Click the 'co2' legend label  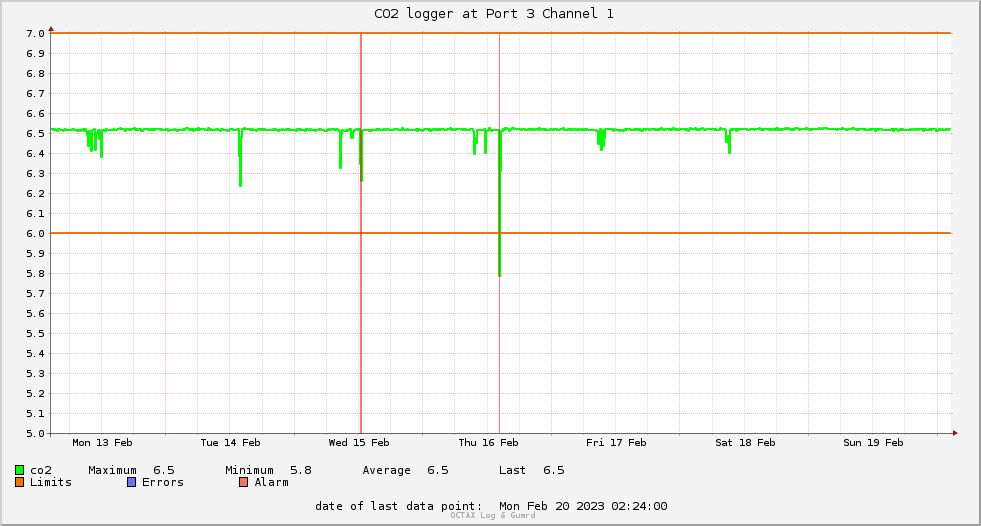[41, 470]
